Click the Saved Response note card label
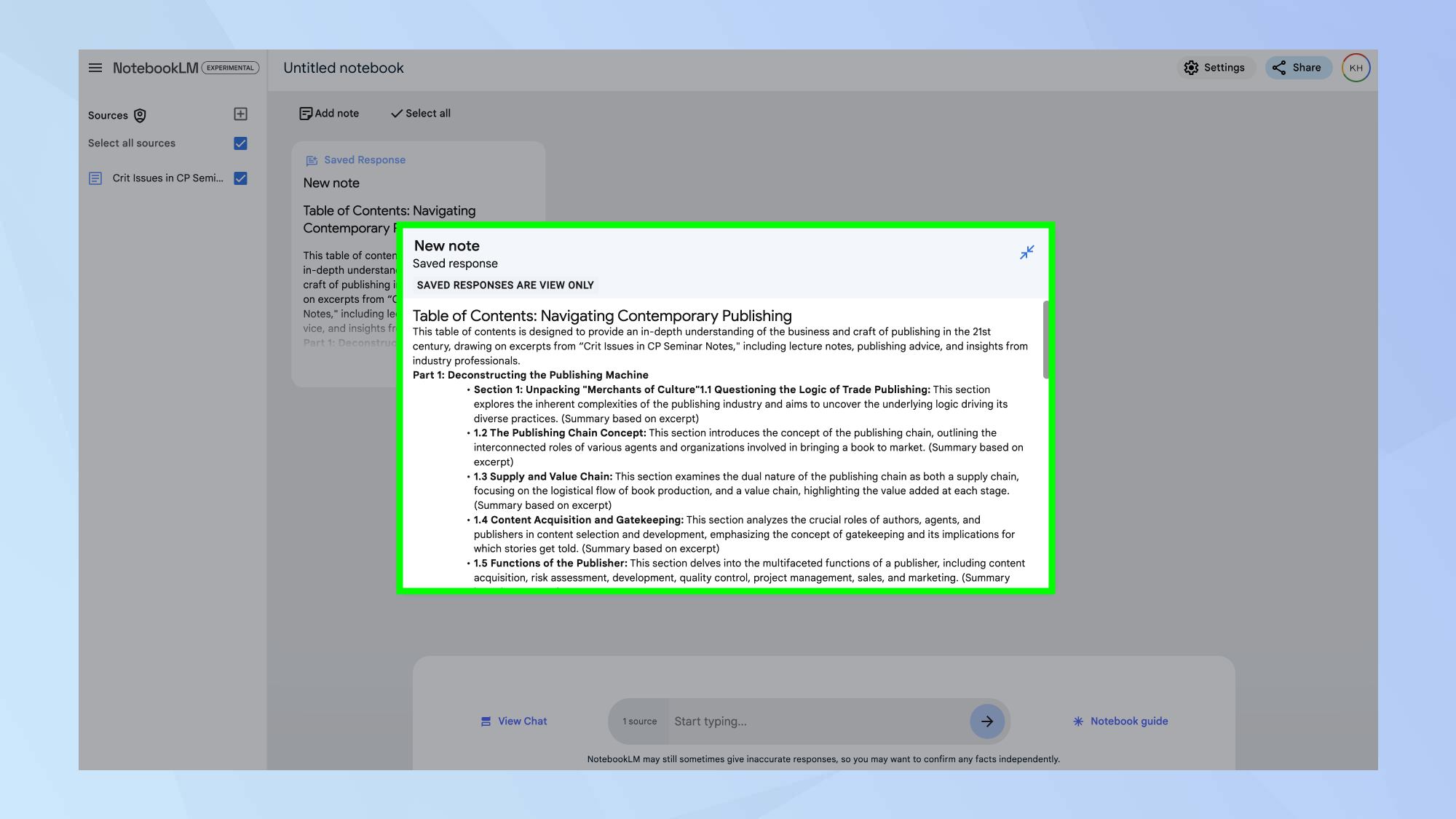Image resolution: width=1456 pixels, height=819 pixels. [x=364, y=160]
